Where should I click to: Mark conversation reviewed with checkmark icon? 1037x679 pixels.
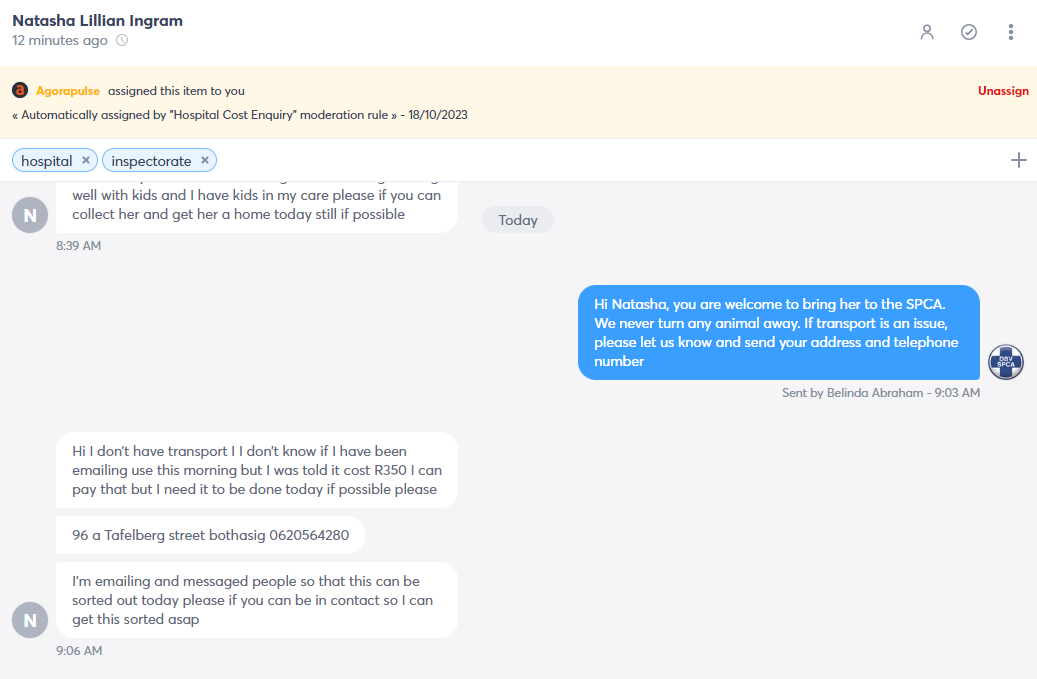click(x=969, y=32)
